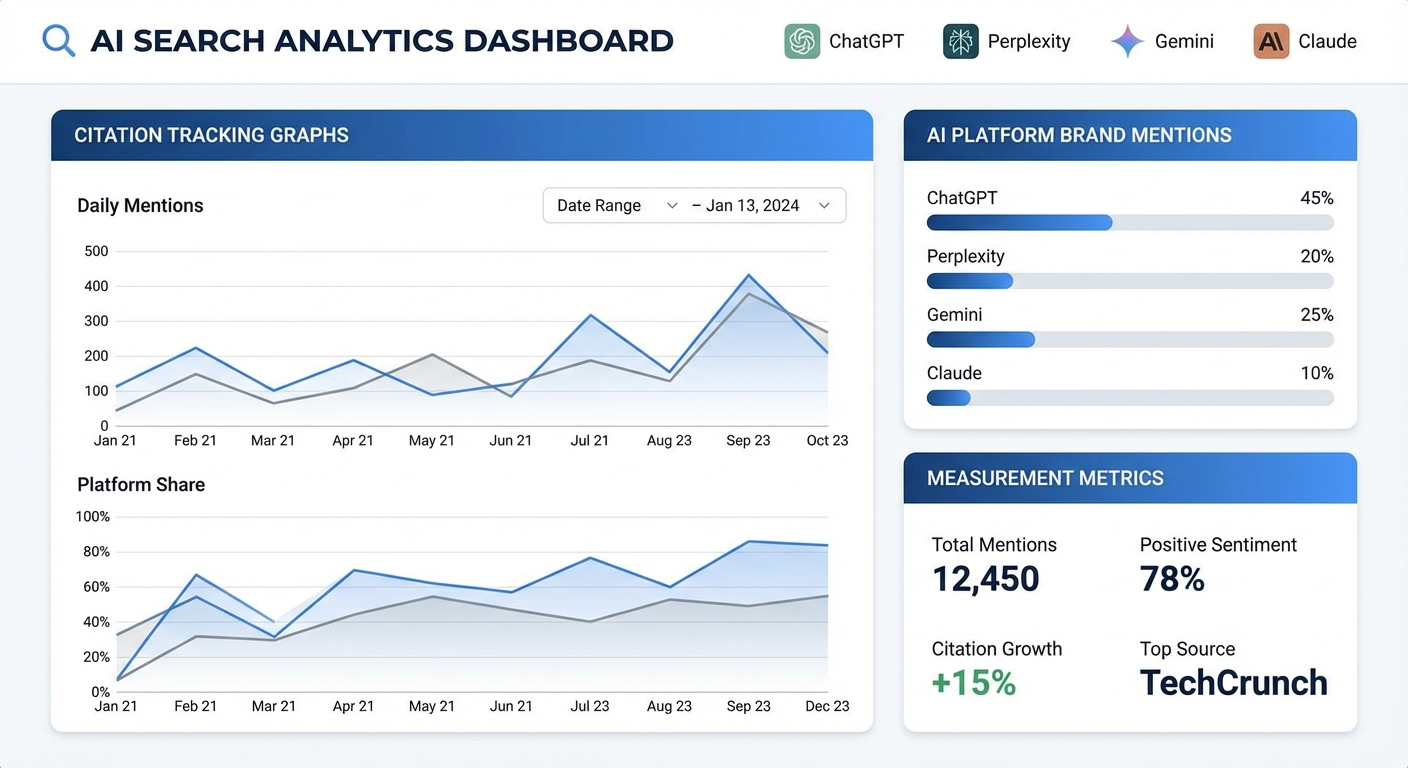Viewport: 1408px width, 768px height.
Task: Open the Jan 13, 2024 date picker
Action: click(762, 205)
